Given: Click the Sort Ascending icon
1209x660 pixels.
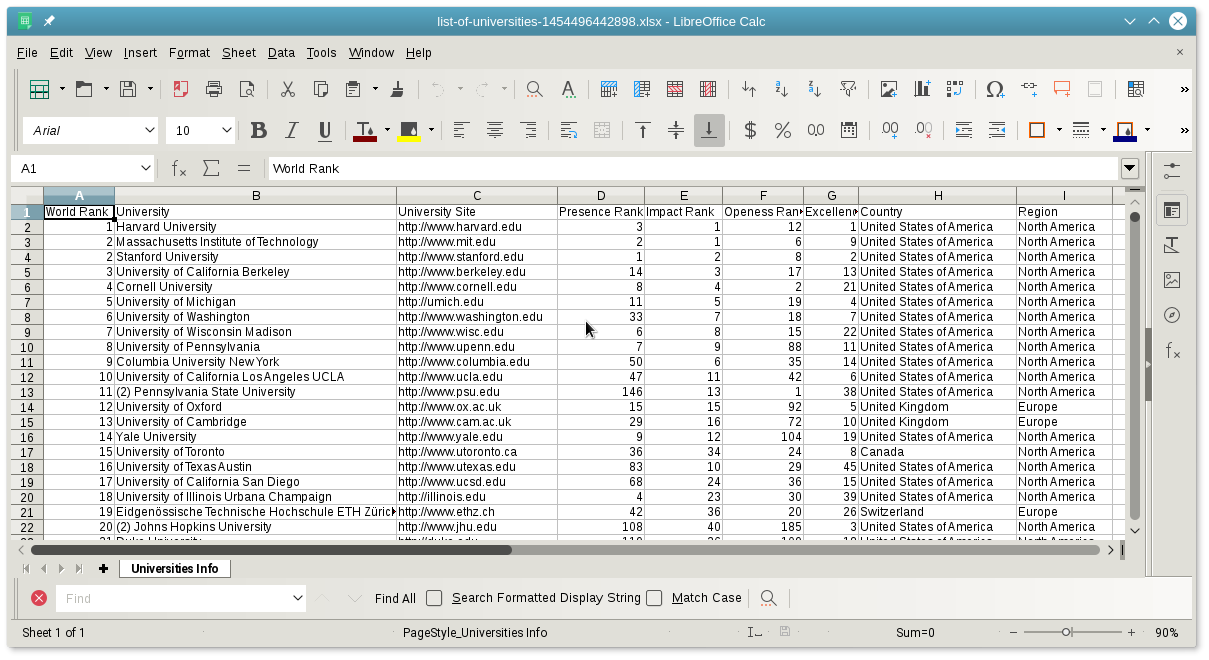Looking at the screenshot, I should [782, 89].
